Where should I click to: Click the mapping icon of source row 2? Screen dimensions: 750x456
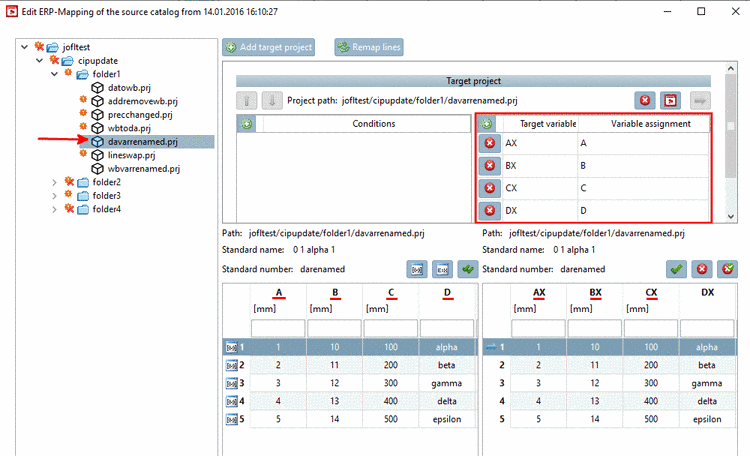point(232,366)
